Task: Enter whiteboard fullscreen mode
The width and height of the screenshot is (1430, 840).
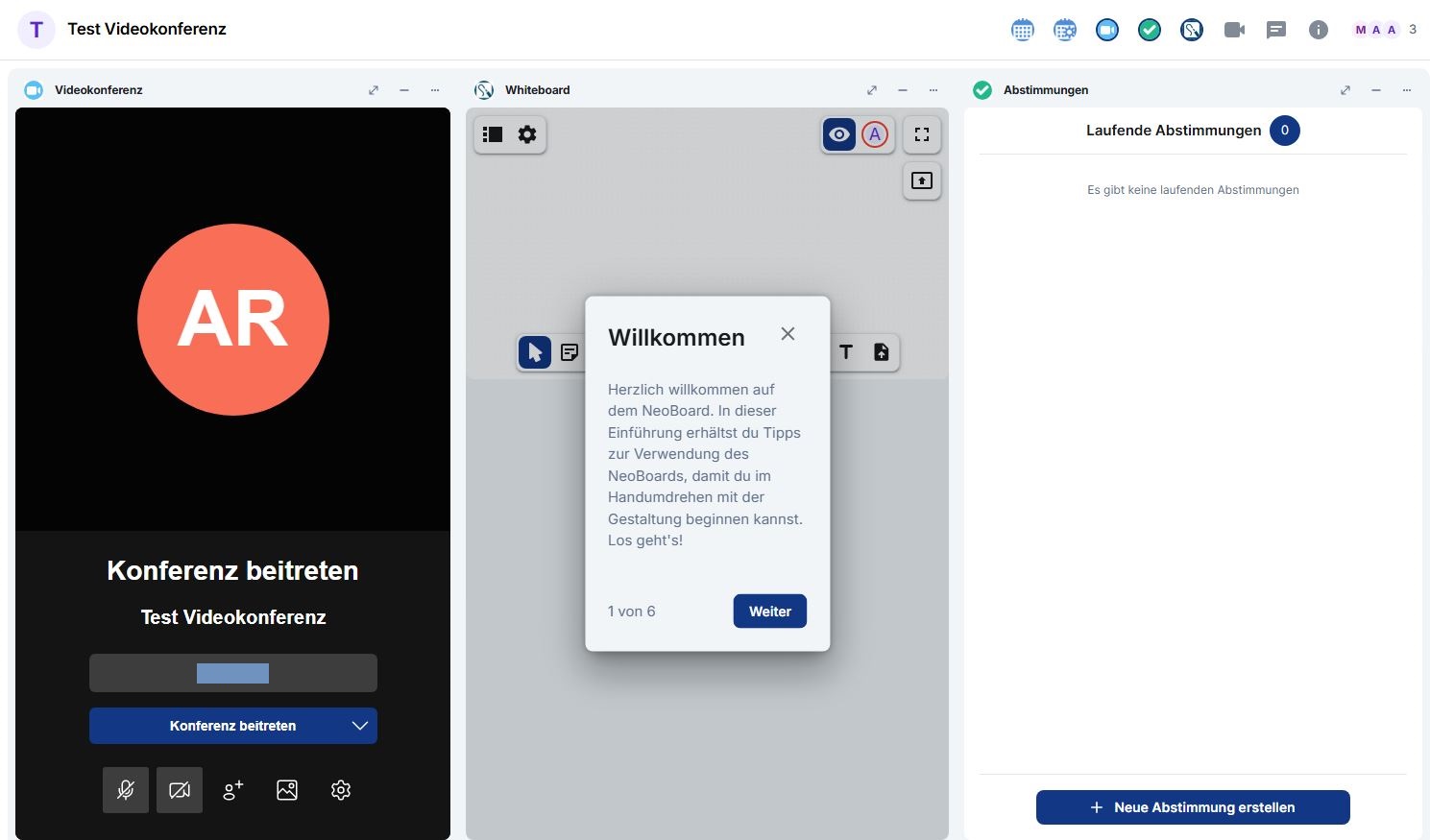Action: [x=922, y=134]
